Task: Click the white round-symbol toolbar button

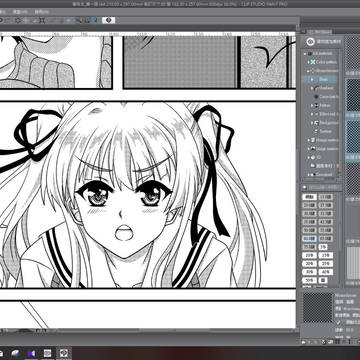Action: 108,20
